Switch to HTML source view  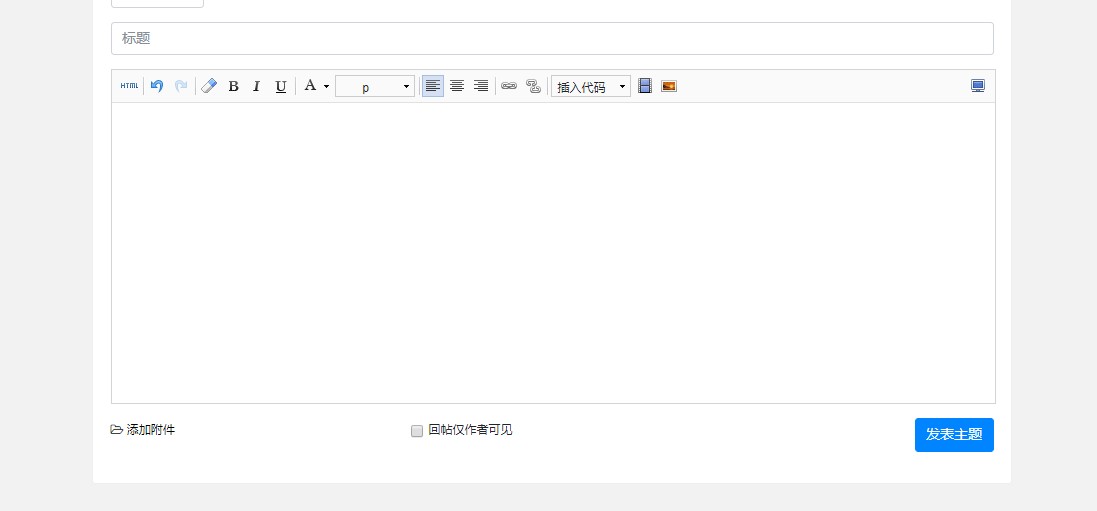tap(129, 86)
